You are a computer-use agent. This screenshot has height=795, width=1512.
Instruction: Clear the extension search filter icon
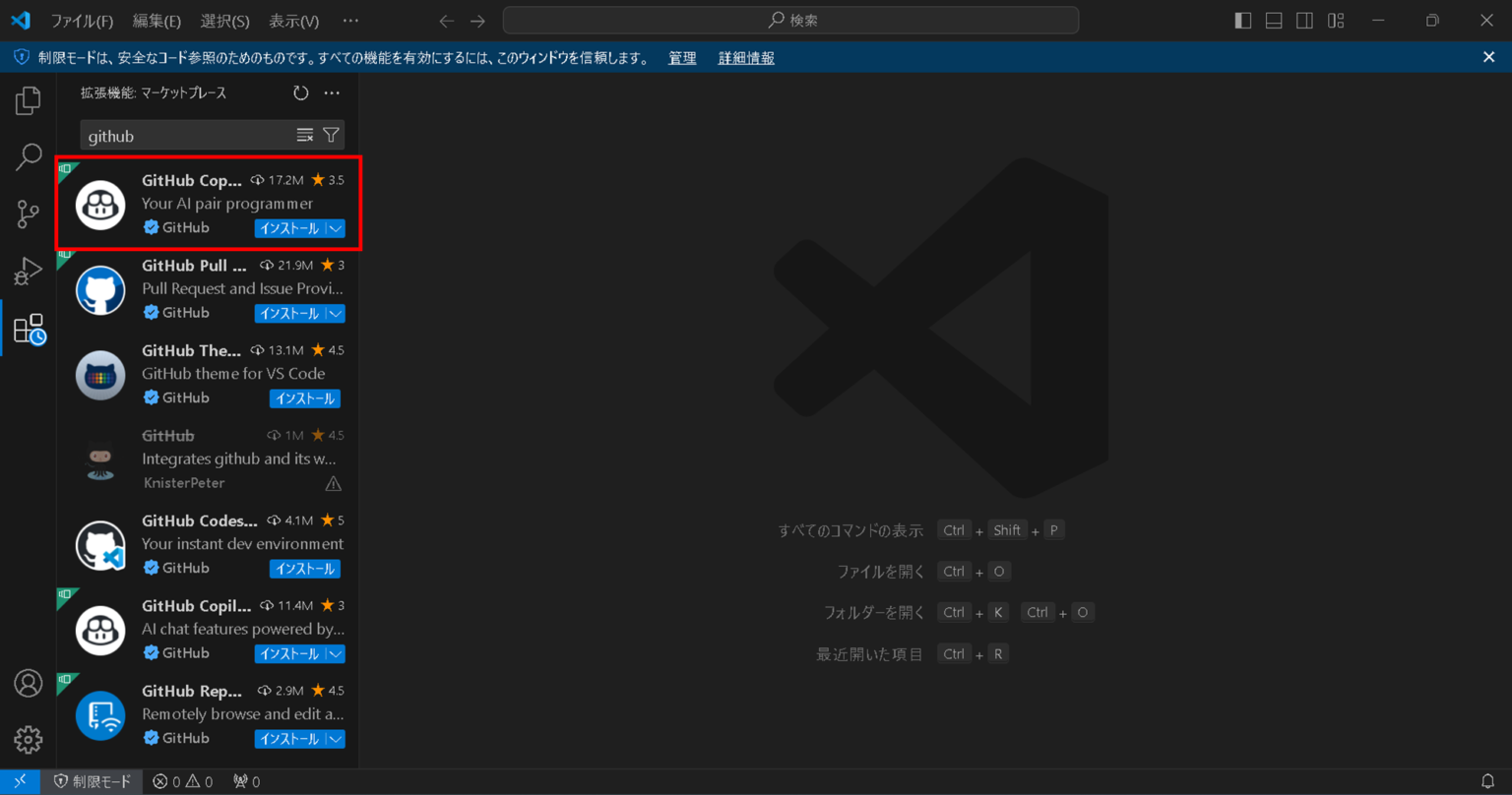(305, 134)
